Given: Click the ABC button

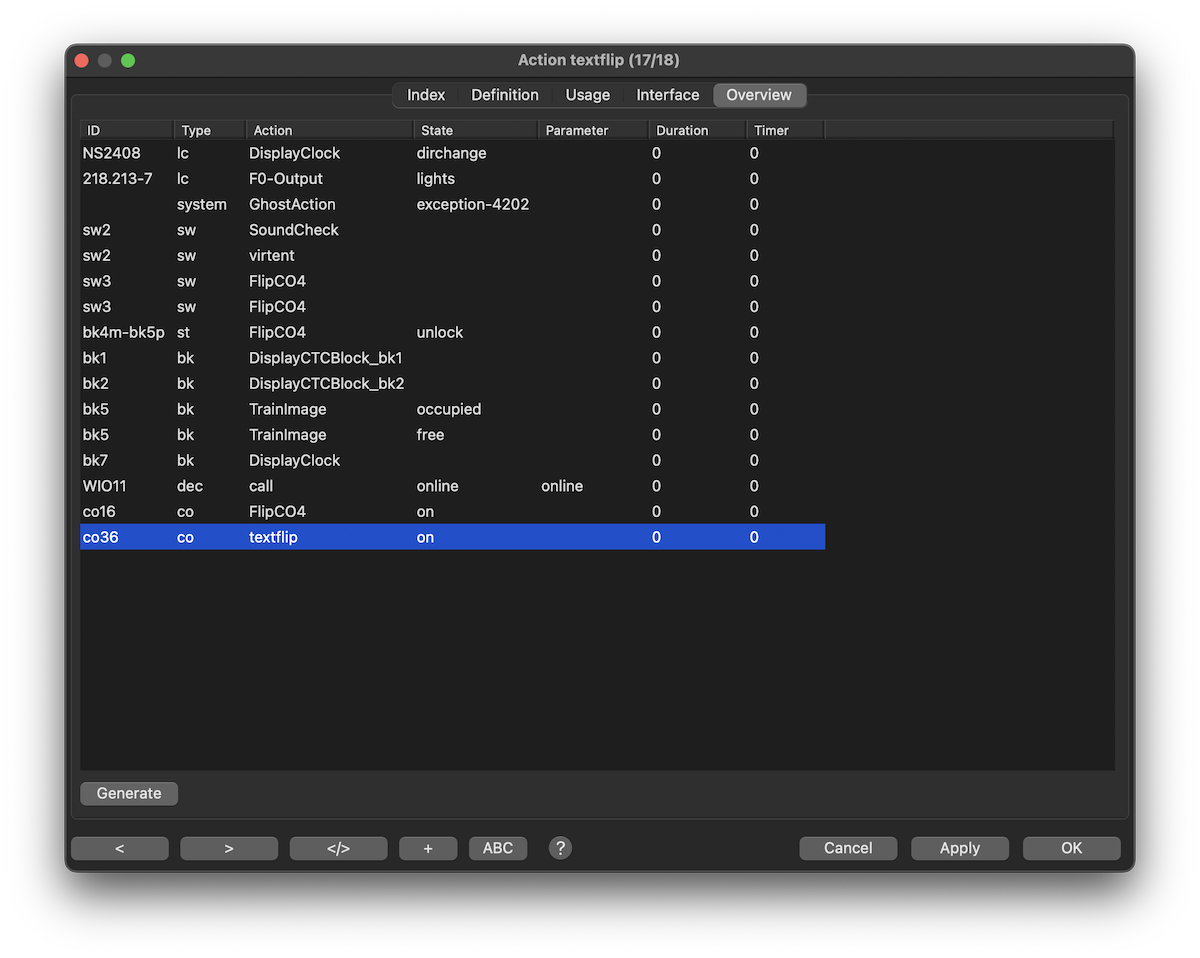Looking at the screenshot, I should coord(497,848).
